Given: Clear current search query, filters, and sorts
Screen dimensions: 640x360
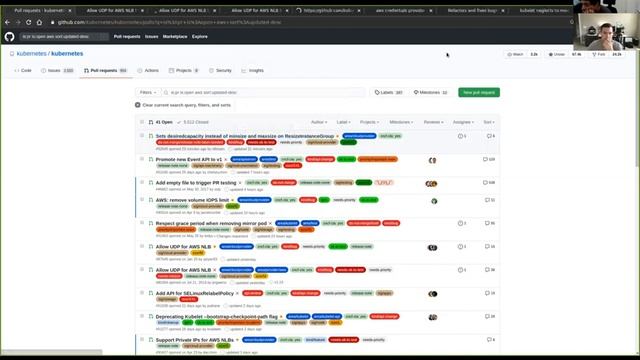Looking at the screenshot, I should [183, 105].
